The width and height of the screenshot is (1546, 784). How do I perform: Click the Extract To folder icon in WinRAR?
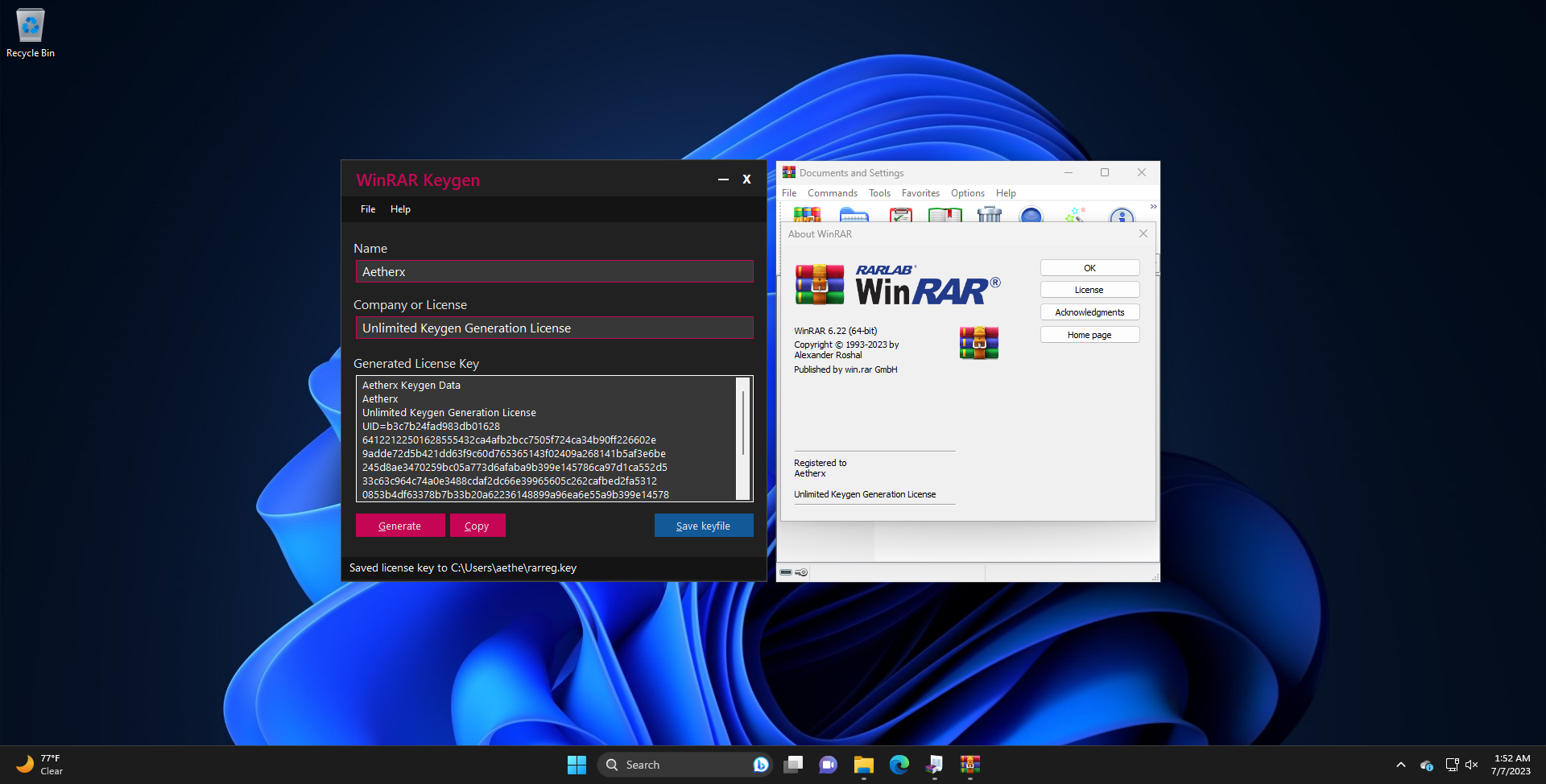(x=854, y=214)
